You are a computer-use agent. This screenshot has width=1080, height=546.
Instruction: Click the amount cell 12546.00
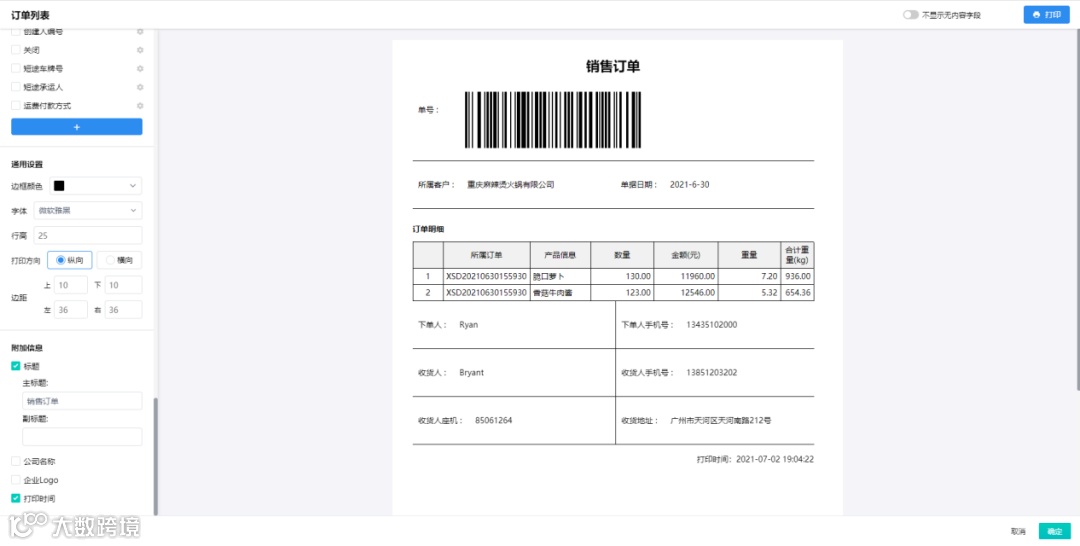[x=685, y=293]
